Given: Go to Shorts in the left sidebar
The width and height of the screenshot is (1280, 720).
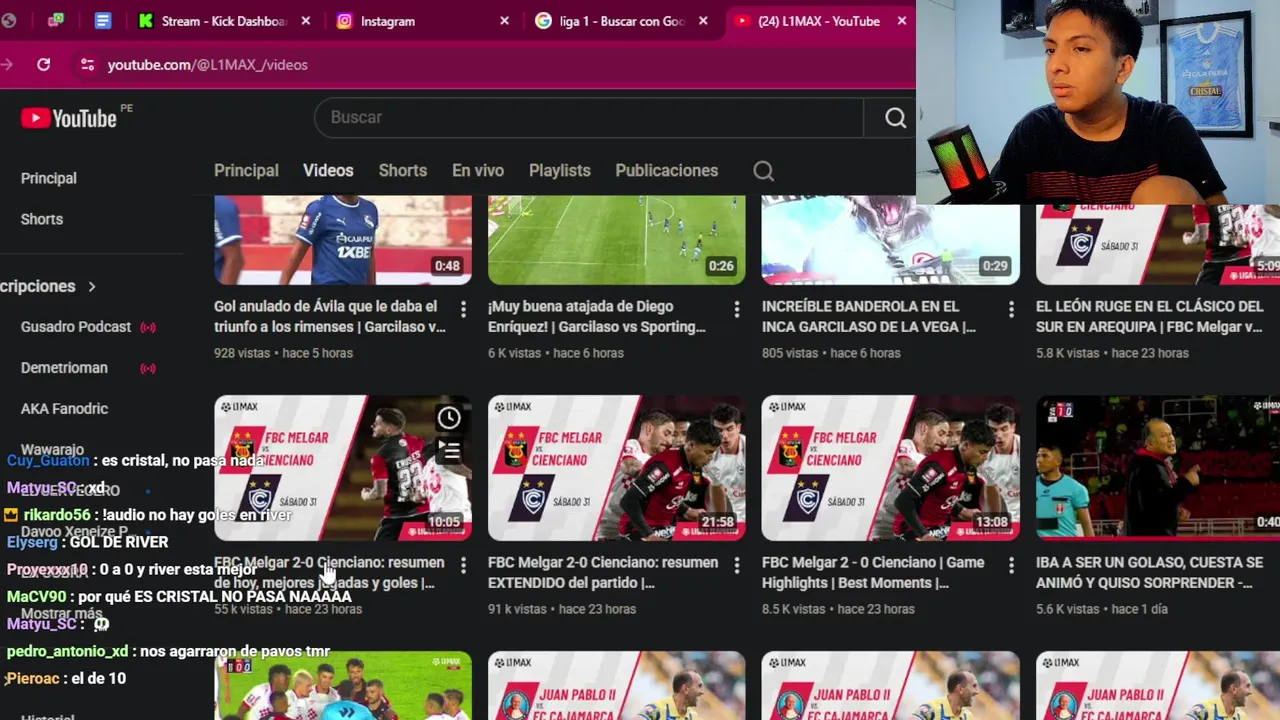Looking at the screenshot, I should click(x=42, y=219).
